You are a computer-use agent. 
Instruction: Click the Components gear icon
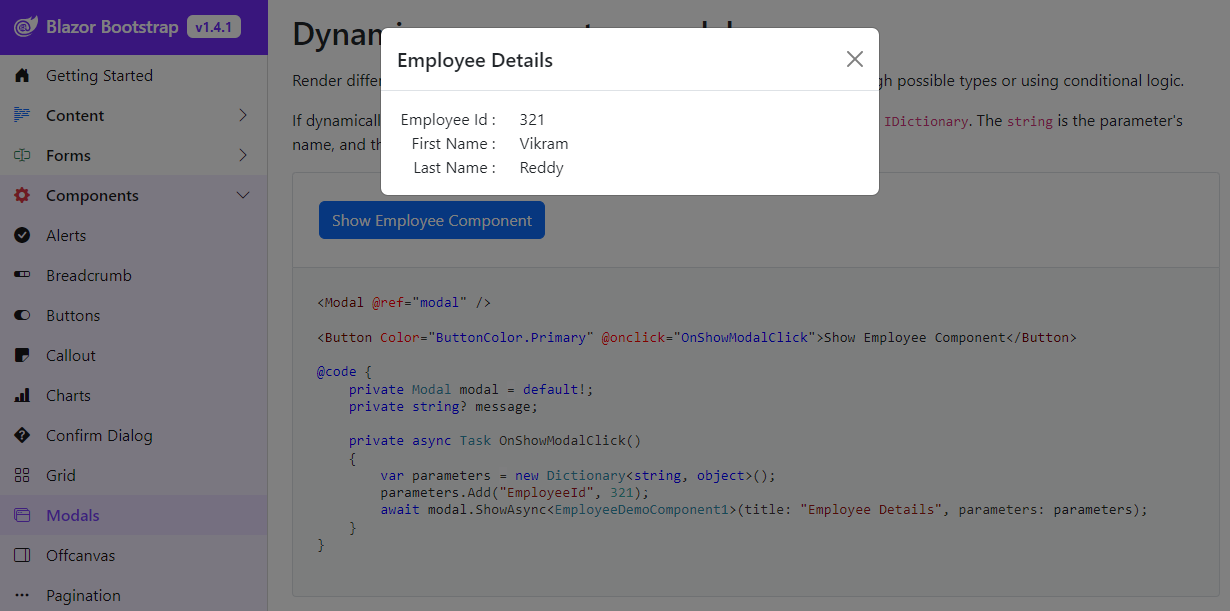pos(22,195)
